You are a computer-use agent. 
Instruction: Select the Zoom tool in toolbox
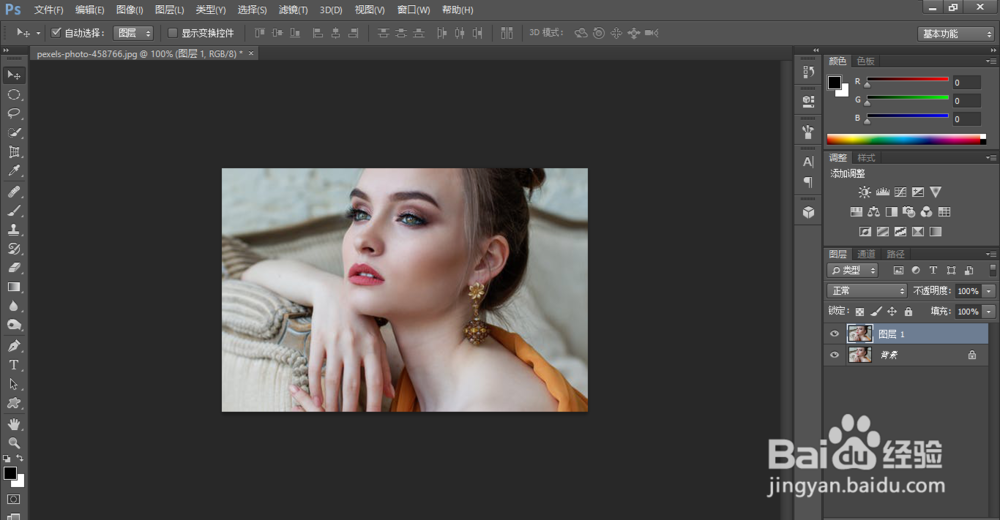point(14,442)
